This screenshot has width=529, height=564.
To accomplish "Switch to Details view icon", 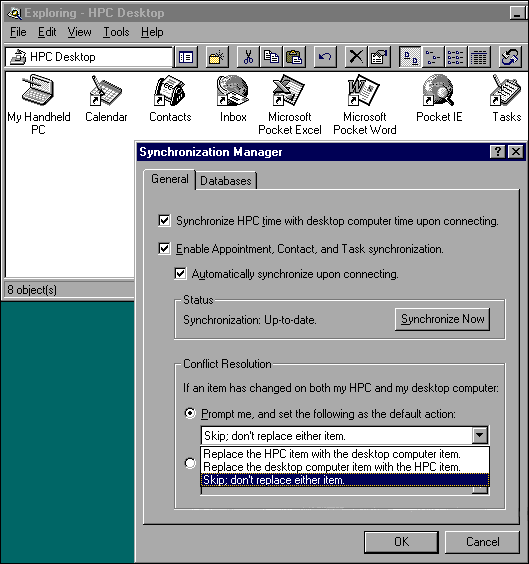I will pyautogui.click(x=479, y=57).
